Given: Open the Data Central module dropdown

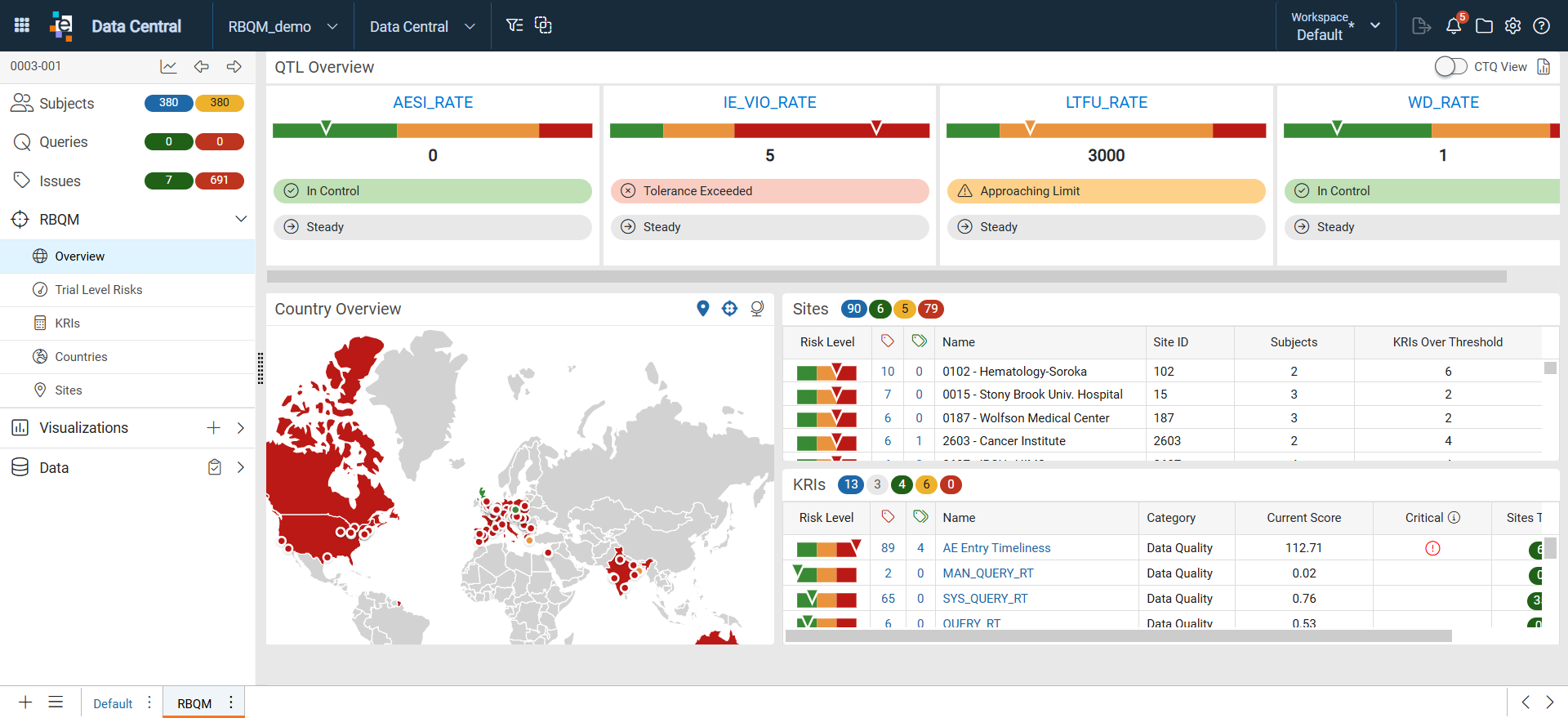Looking at the screenshot, I should [x=422, y=26].
